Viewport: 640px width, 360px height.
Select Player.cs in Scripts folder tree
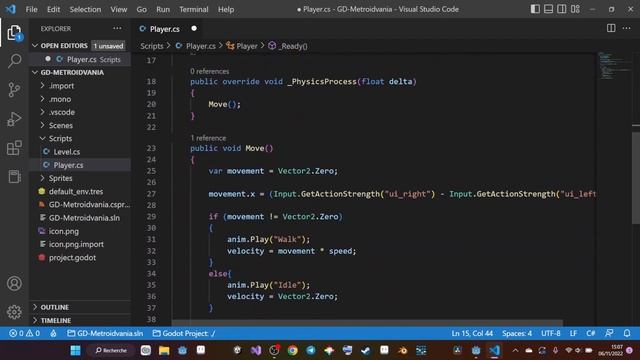[68, 165]
